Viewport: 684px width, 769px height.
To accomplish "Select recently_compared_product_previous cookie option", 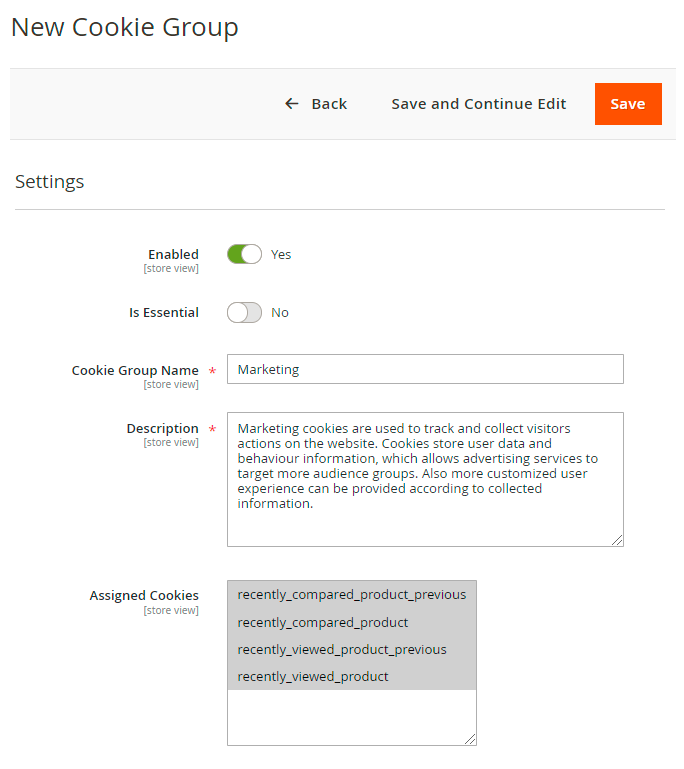I will click(351, 594).
